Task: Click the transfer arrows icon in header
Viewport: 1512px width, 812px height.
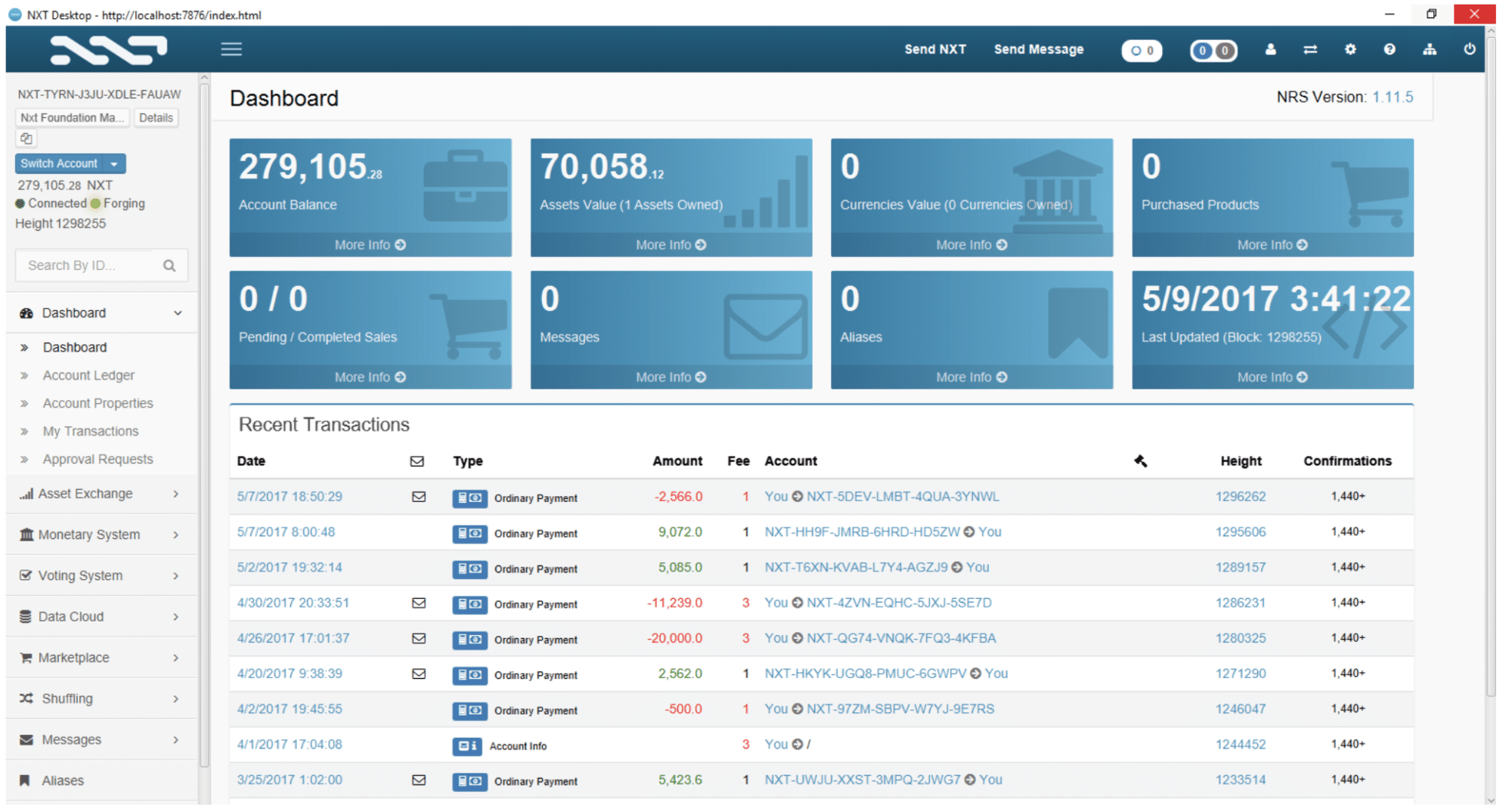Action: 1310,49
